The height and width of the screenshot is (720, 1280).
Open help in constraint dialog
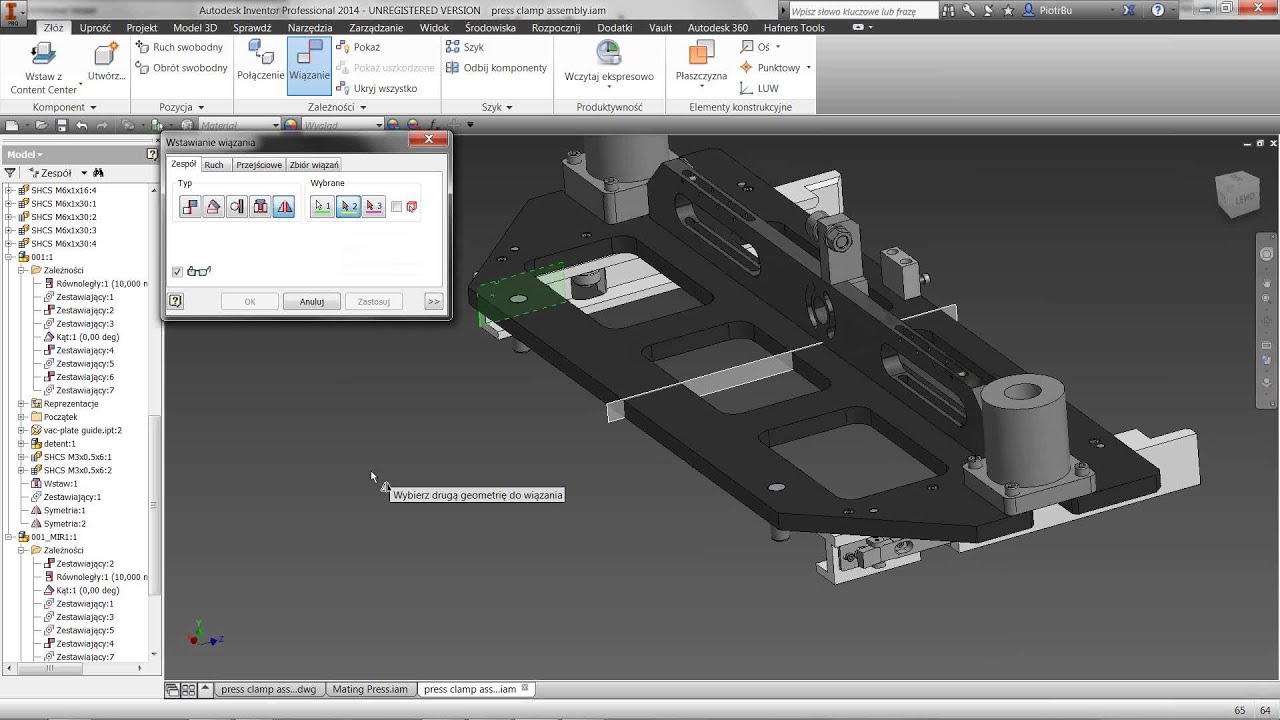(x=175, y=301)
